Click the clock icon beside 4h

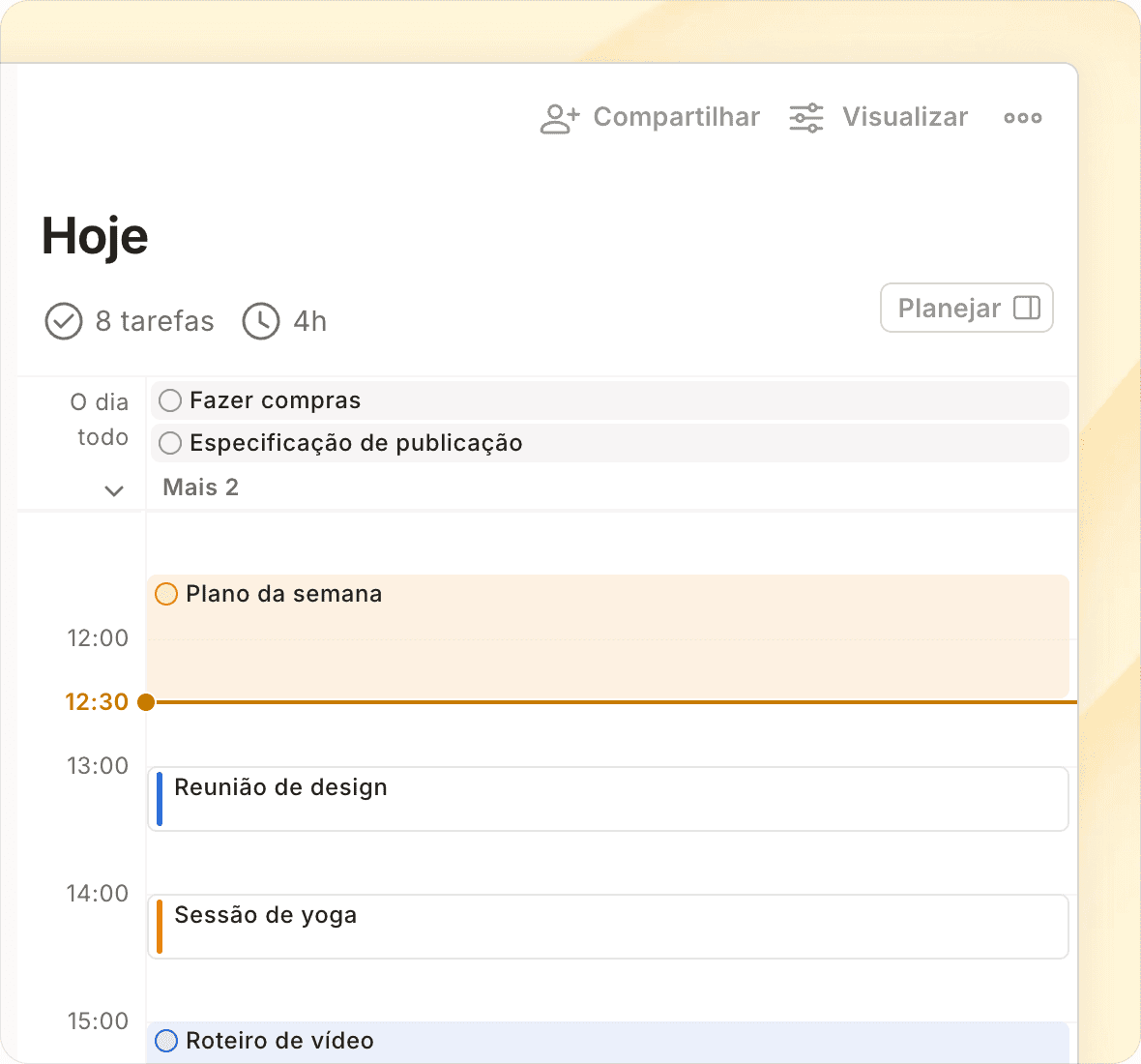pyautogui.click(x=261, y=321)
